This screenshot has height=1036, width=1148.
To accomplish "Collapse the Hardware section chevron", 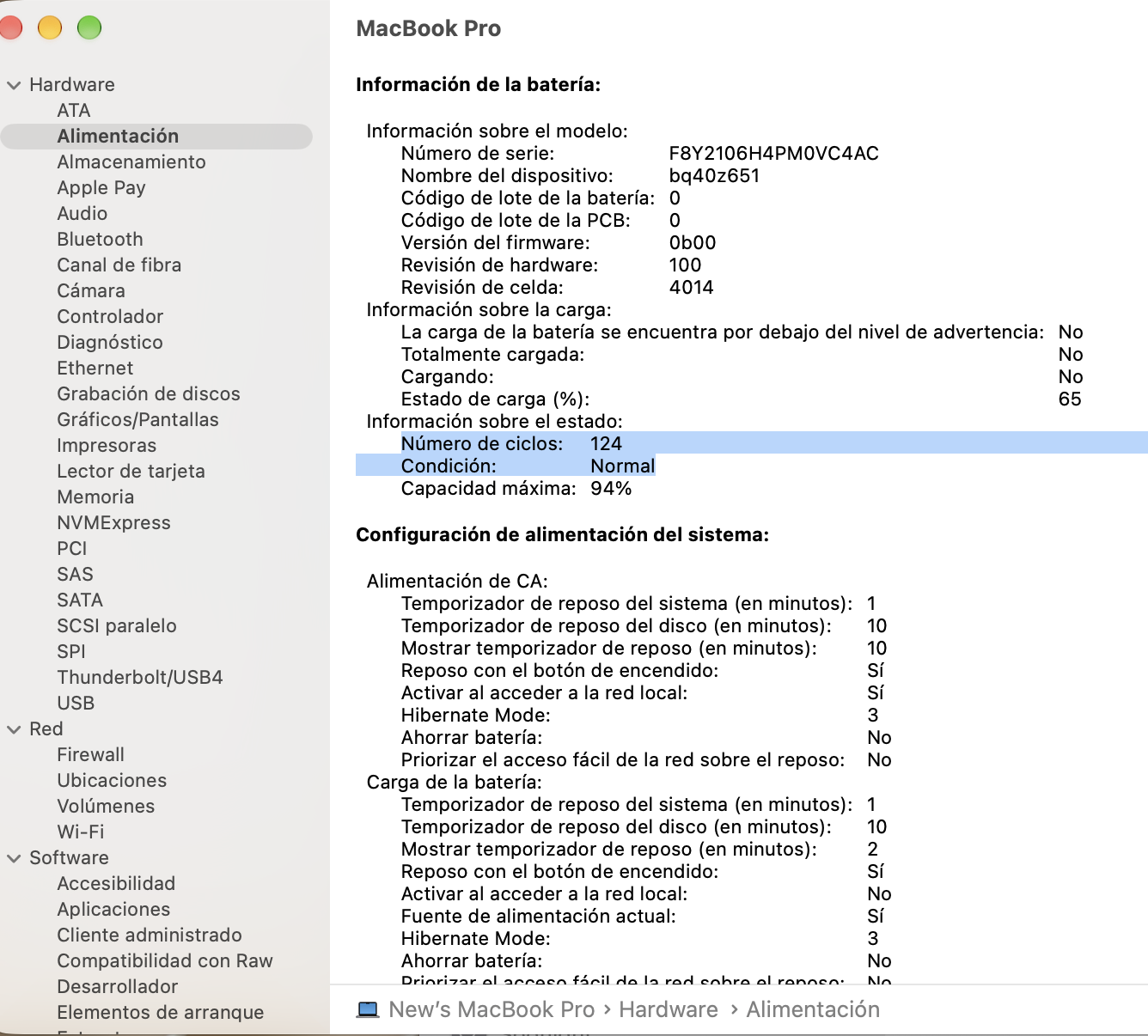I will pos(14,85).
